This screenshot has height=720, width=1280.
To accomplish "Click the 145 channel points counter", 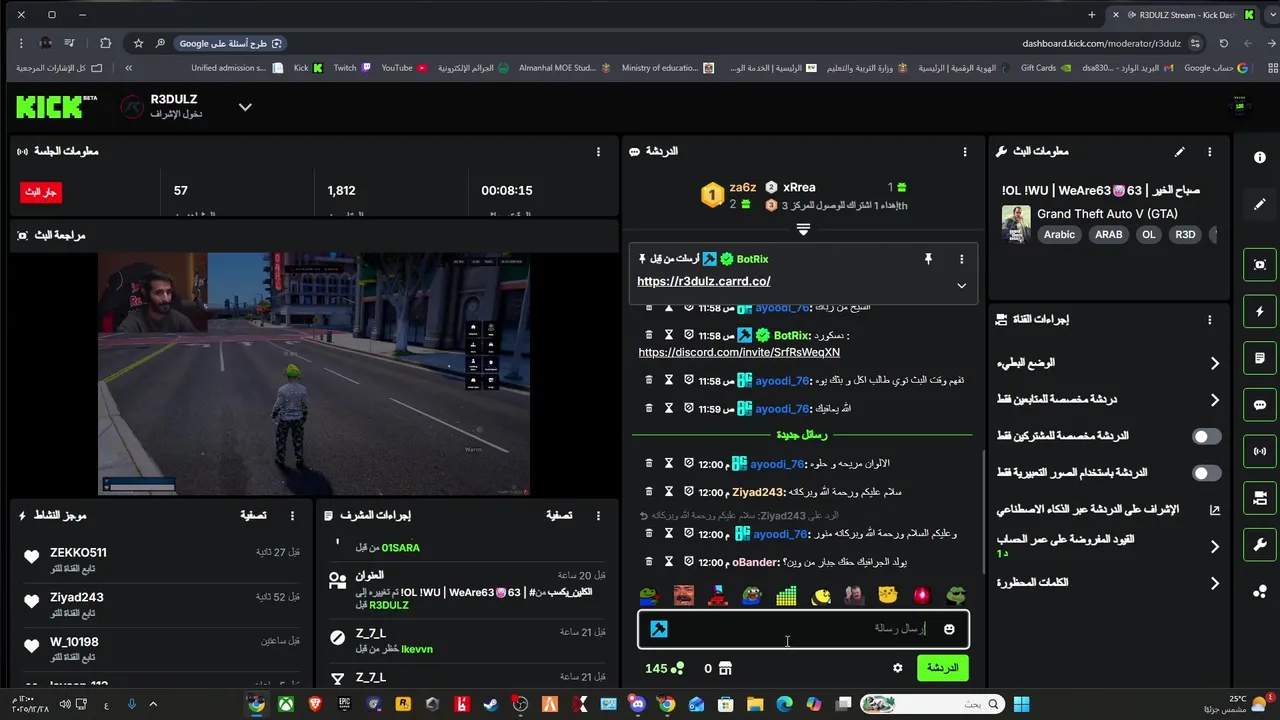I will 665,668.
